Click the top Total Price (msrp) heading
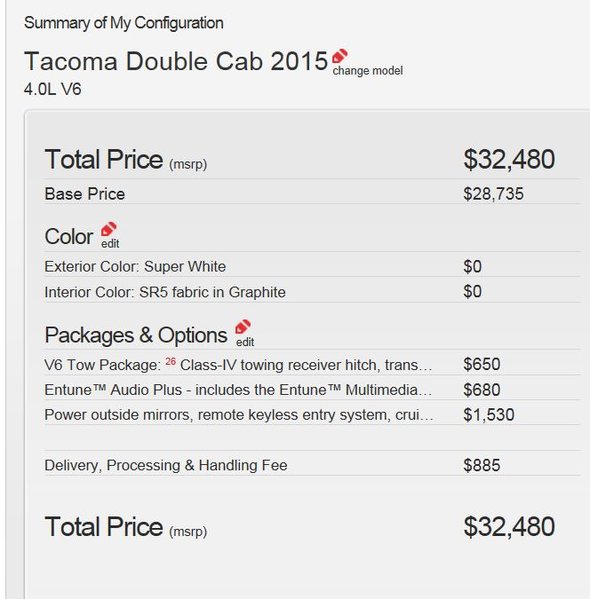This screenshot has width=590, height=599. click(x=126, y=160)
